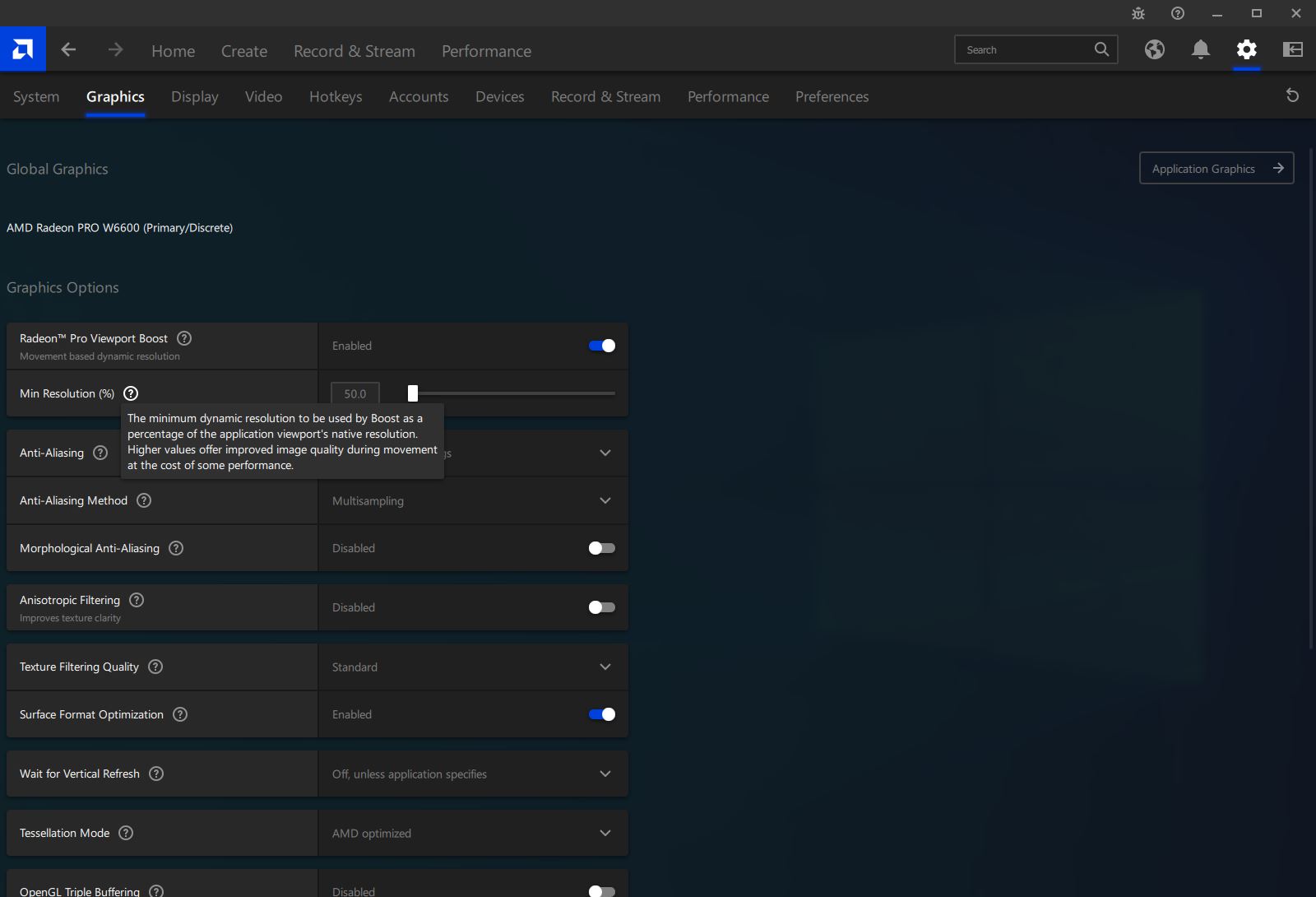Switch to the Video tab
The image size is (1316, 897).
[264, 96]
